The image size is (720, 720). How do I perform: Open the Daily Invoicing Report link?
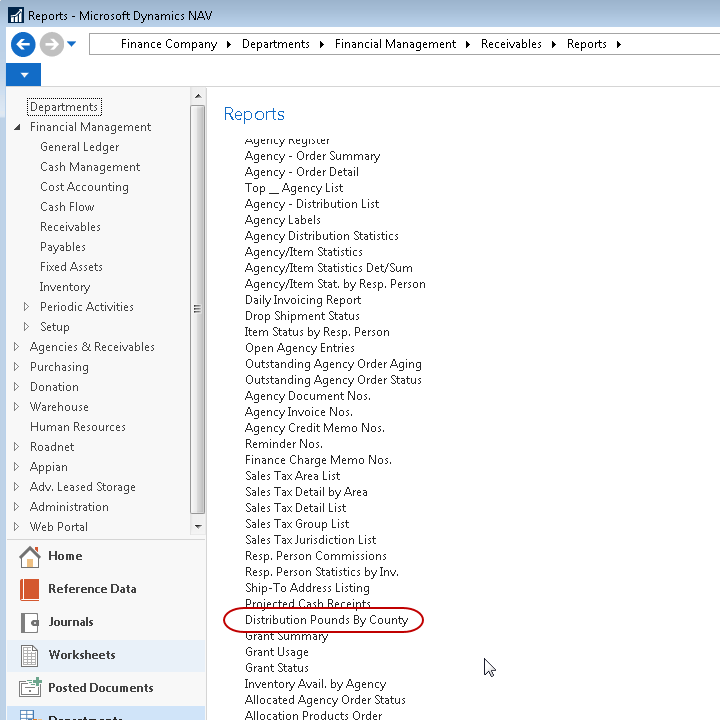point(303,300)
